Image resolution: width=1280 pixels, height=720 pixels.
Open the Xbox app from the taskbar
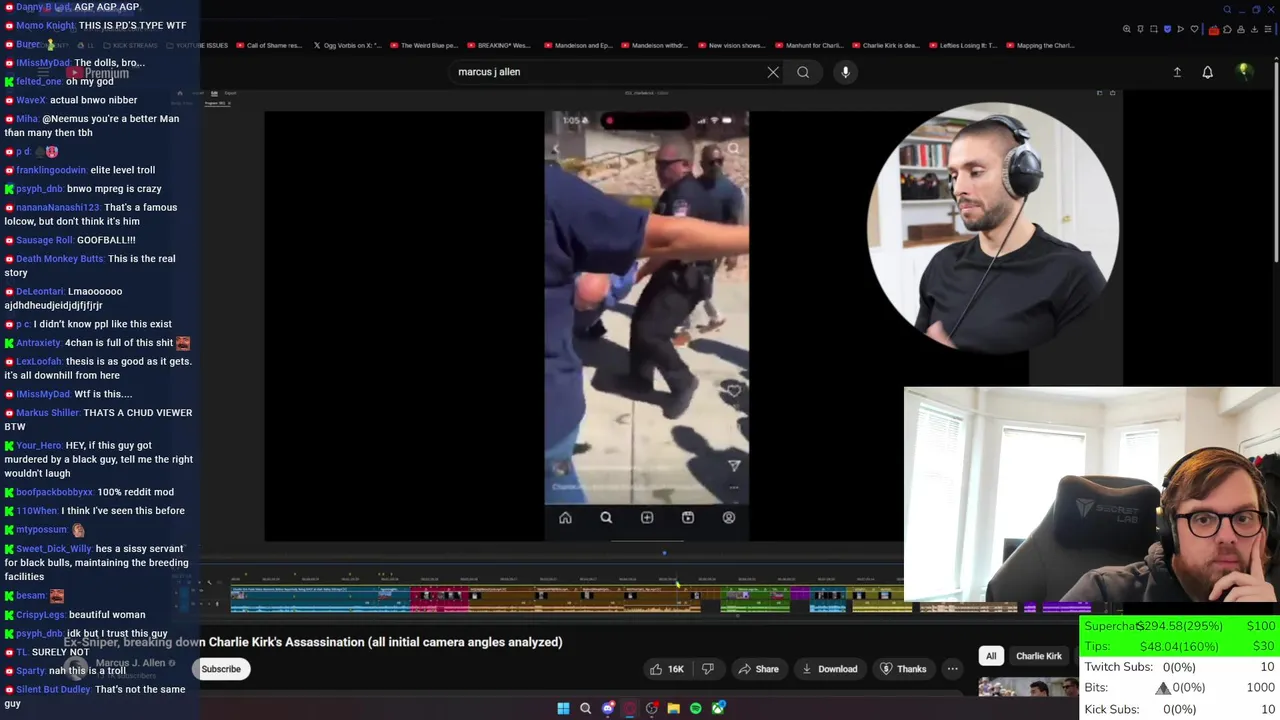(718, 708)
